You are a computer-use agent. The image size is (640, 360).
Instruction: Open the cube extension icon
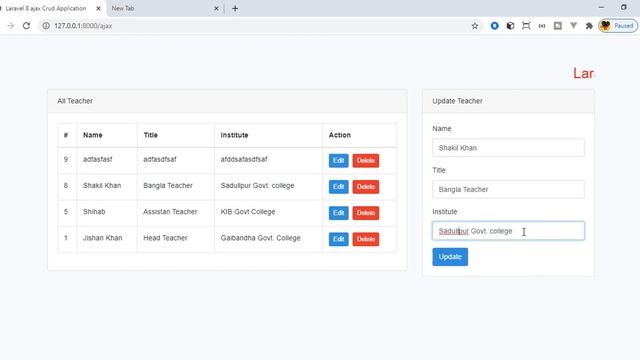pos(510,26)
